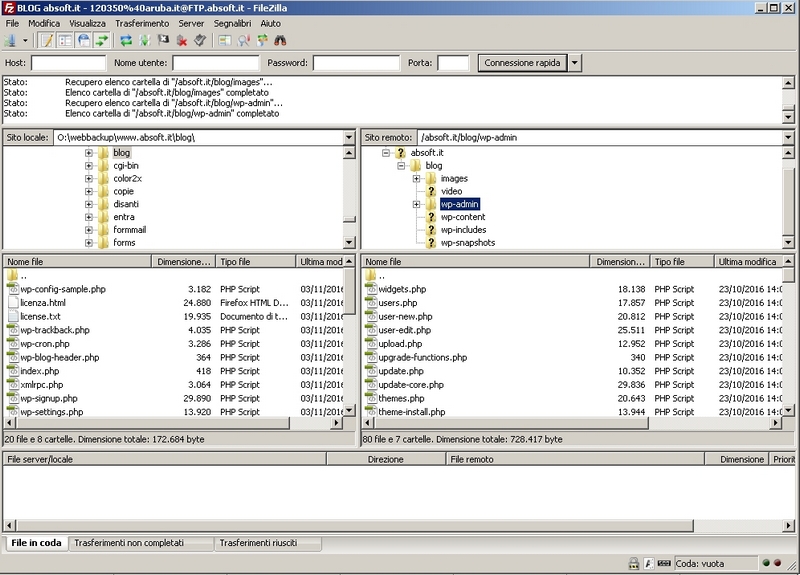Sort remote files by Tipo file
The image size is (800, 575).
(682, 262)
